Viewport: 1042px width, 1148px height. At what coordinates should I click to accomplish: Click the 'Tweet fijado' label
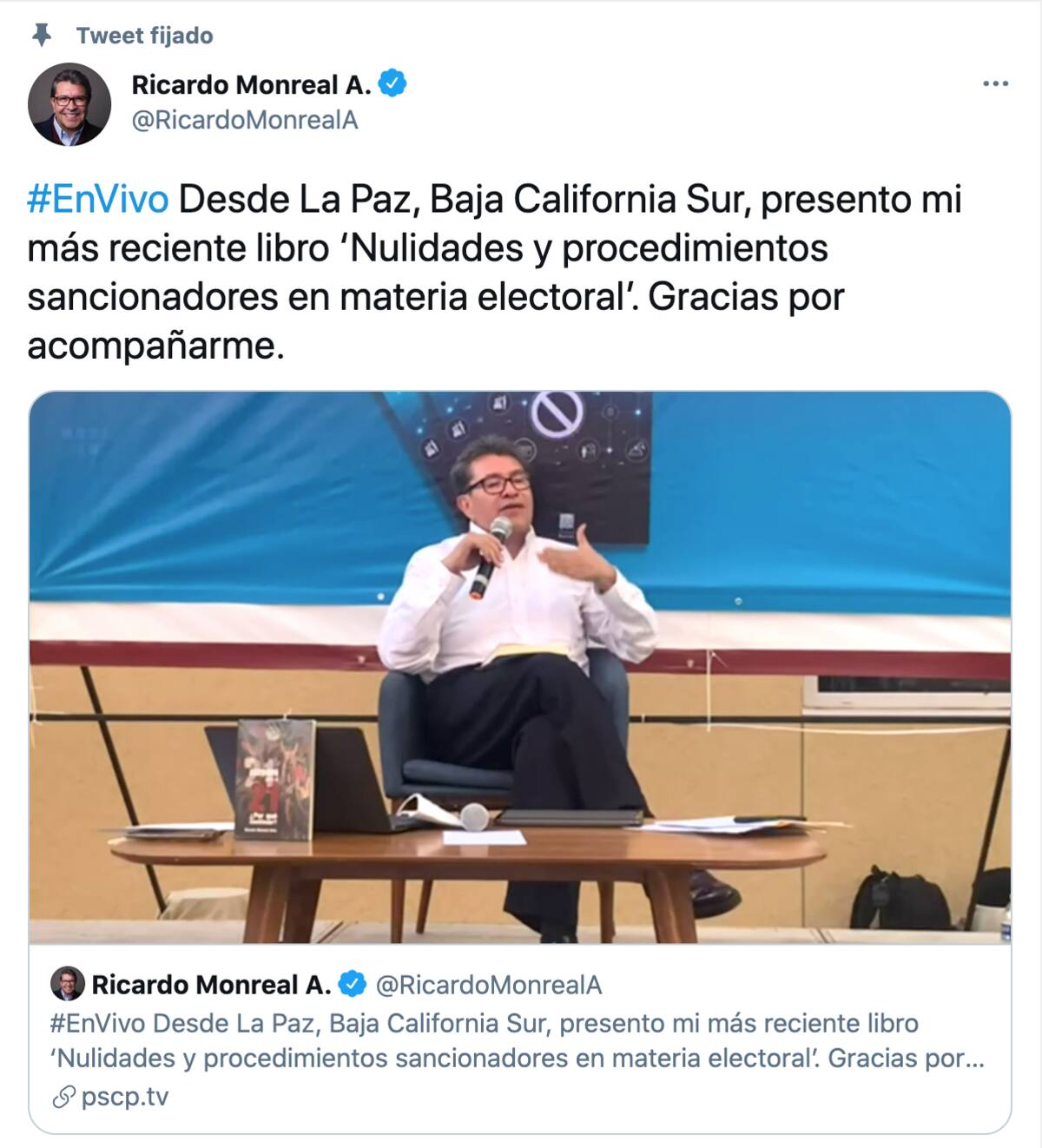pyautogui.click(x=145, y=36)
